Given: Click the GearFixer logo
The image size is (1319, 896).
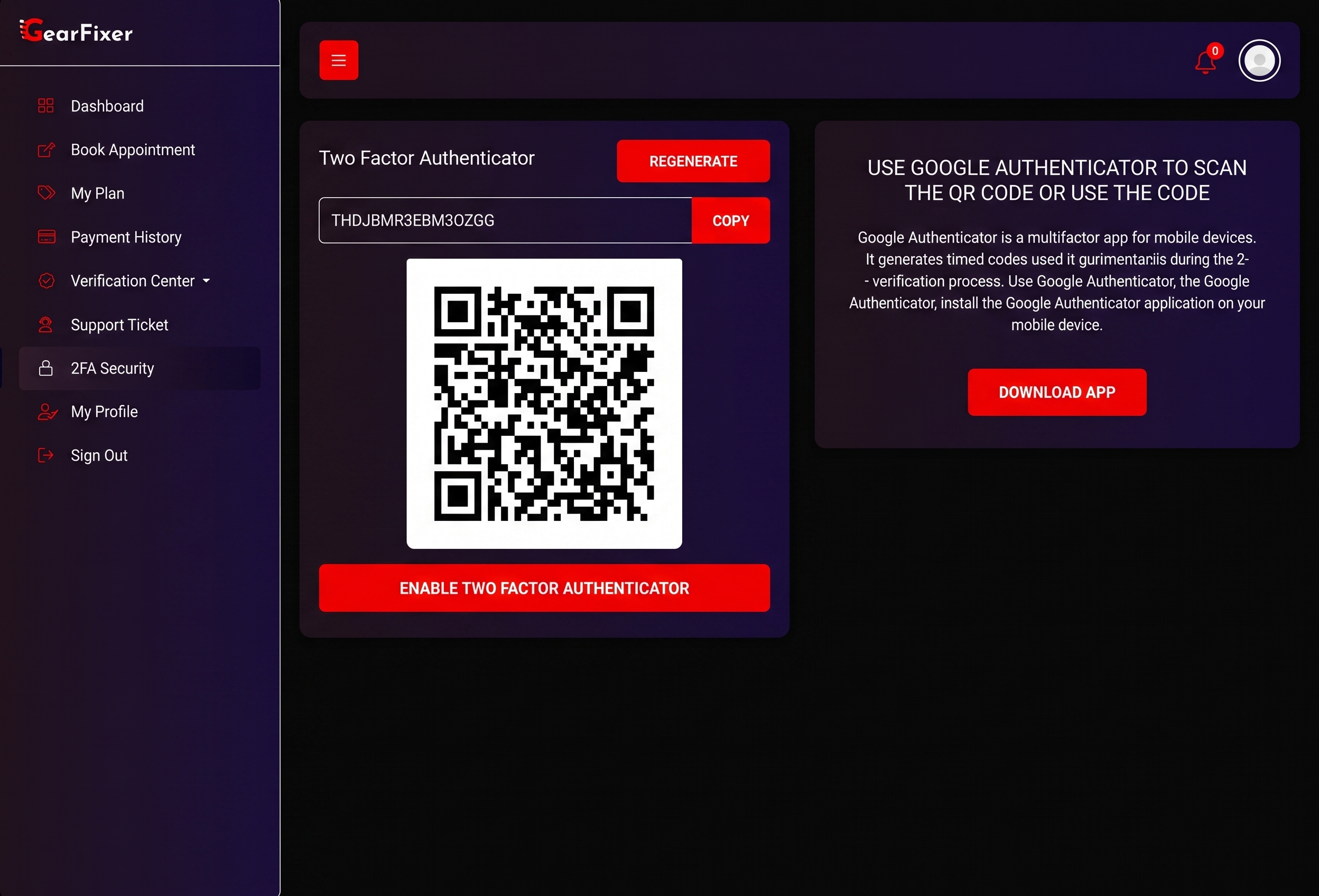Looking at the screenshot, I should click(x=76, y=31).
